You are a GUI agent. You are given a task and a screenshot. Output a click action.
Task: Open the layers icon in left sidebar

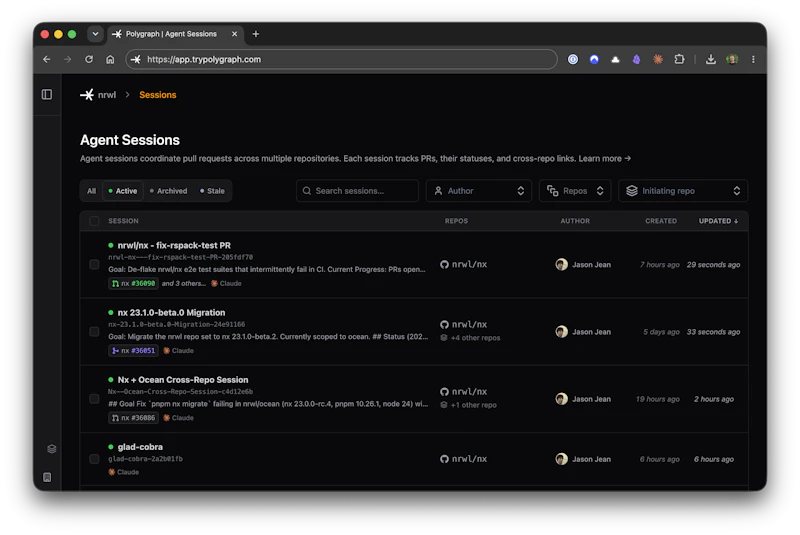pos(52,449)
